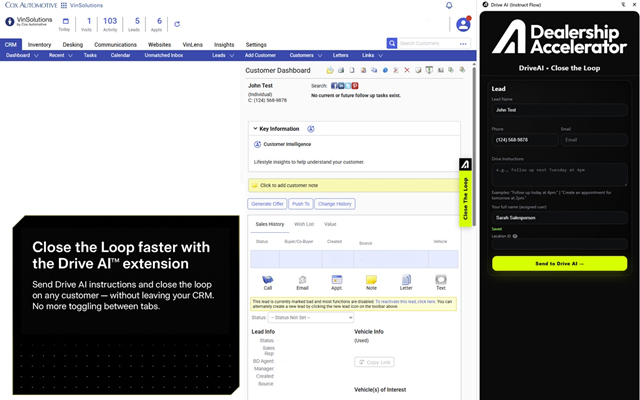Viewport: 640px width, 400px height.
Task: Click the Close The Loop side tab
Action: click(465, 199)
